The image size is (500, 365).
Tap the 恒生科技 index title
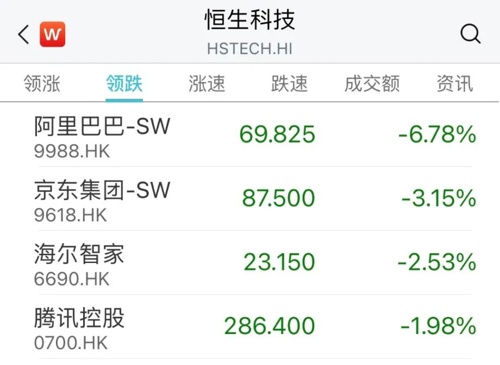tap(250, 20)
